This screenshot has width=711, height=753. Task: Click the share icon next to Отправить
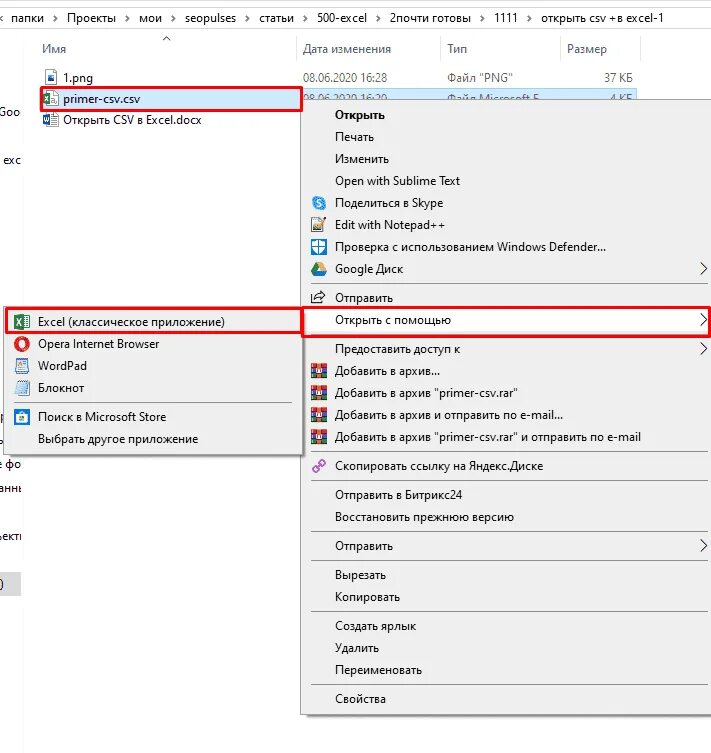pyautogui.click(x=318, y=298)
